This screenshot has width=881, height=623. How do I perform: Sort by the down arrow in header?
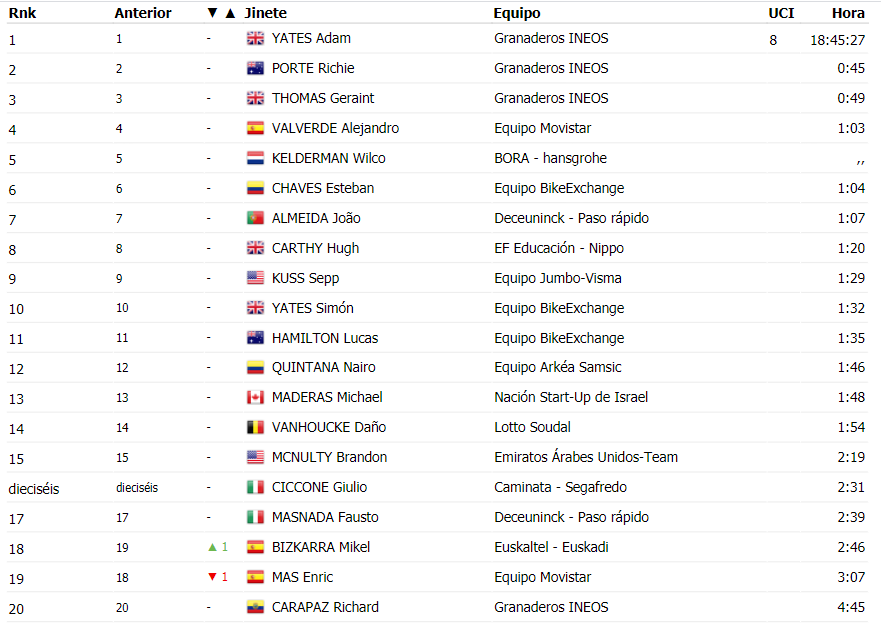point(212,13)
